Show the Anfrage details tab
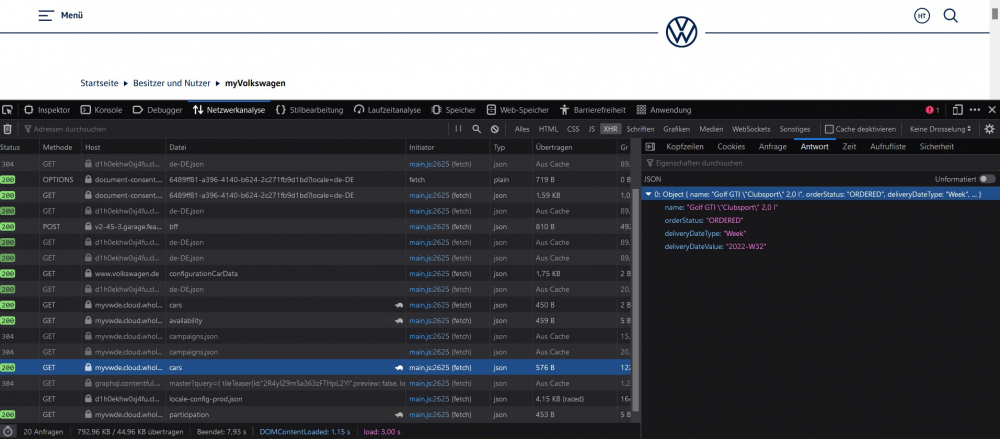 (772, 147)
